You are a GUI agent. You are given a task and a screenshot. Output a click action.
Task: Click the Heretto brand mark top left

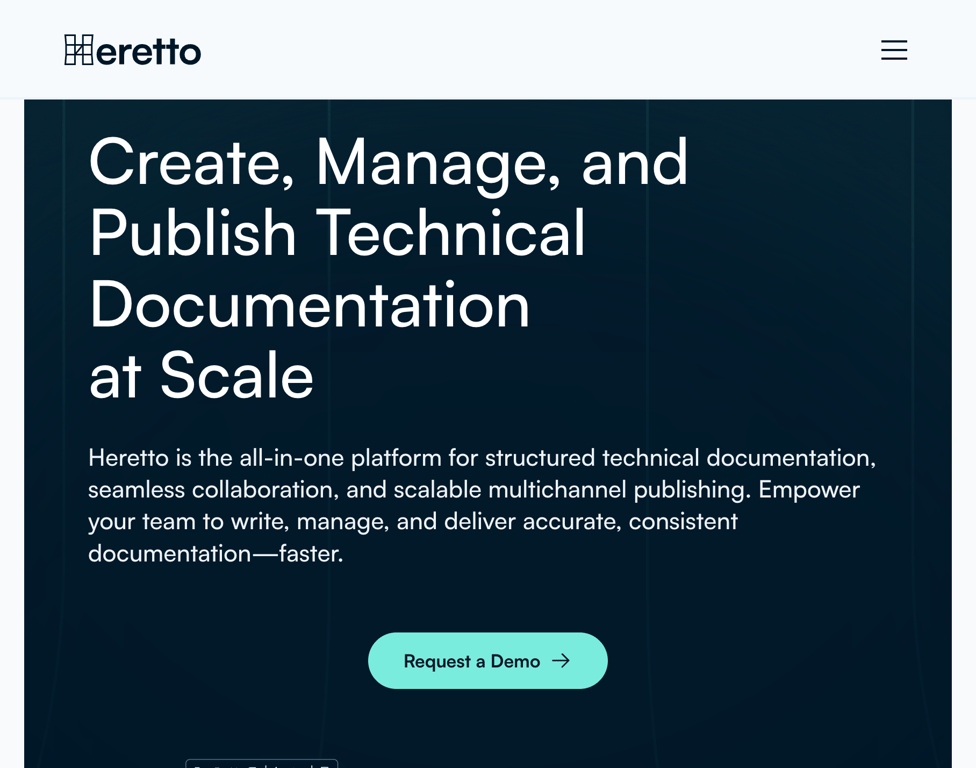[132, 50]
